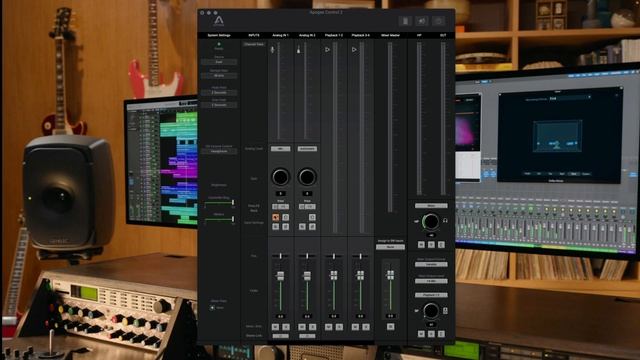Select the Playback 3-4 header
The image size is (640, 360).
360,36
